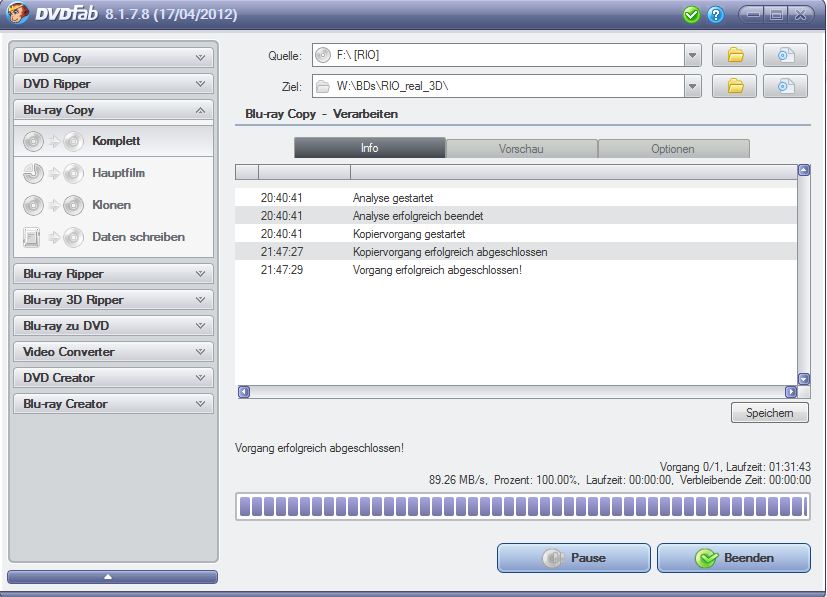Select Hauptfilm copy mode
This screenshot has height=597, width=827.
click(113, 173)
